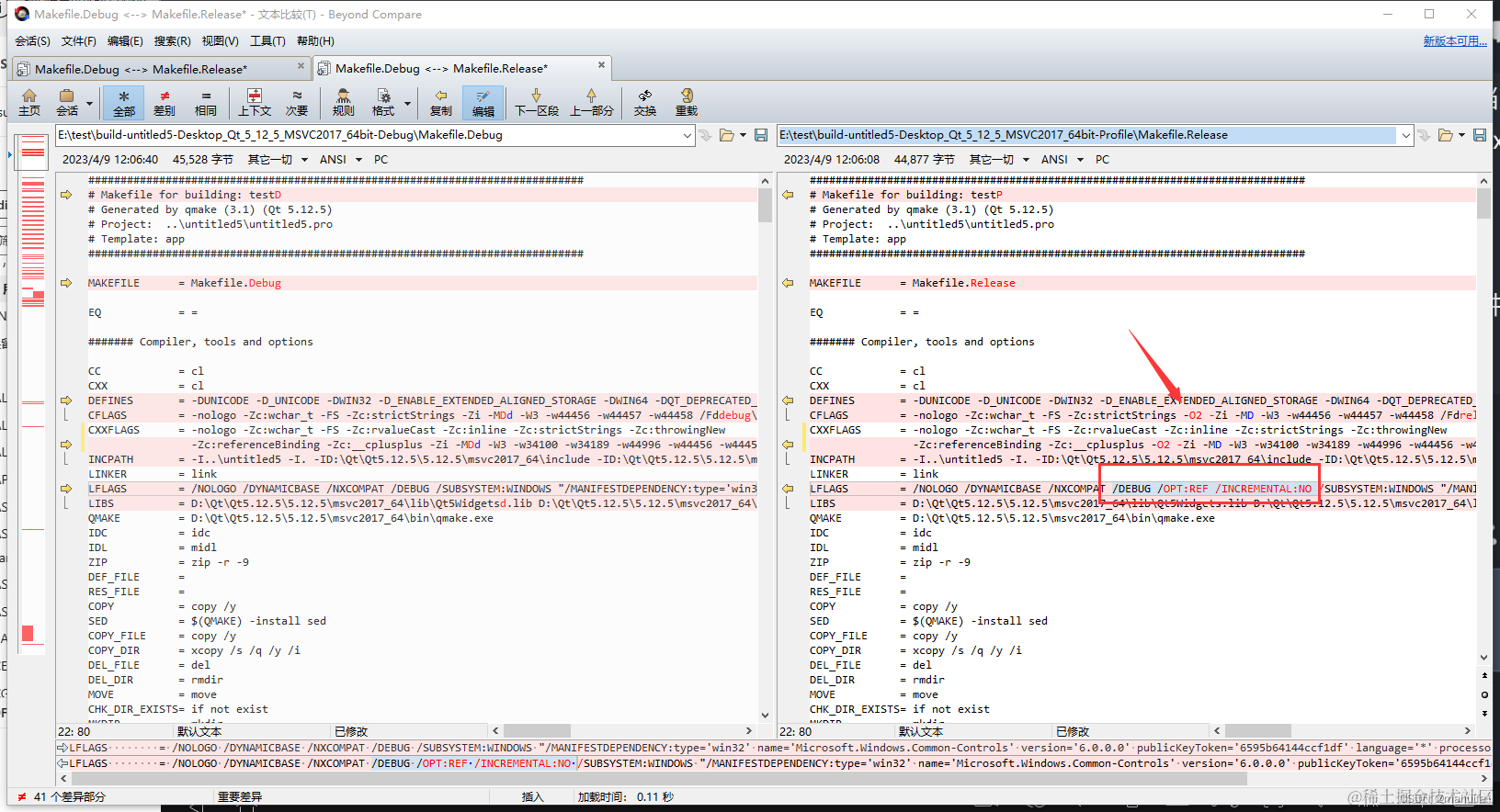The height and width of the screenshot is (812, 1500).
Task: Open the 格式 file format icon
Action: pyautogui.click(x=383, y=102)
